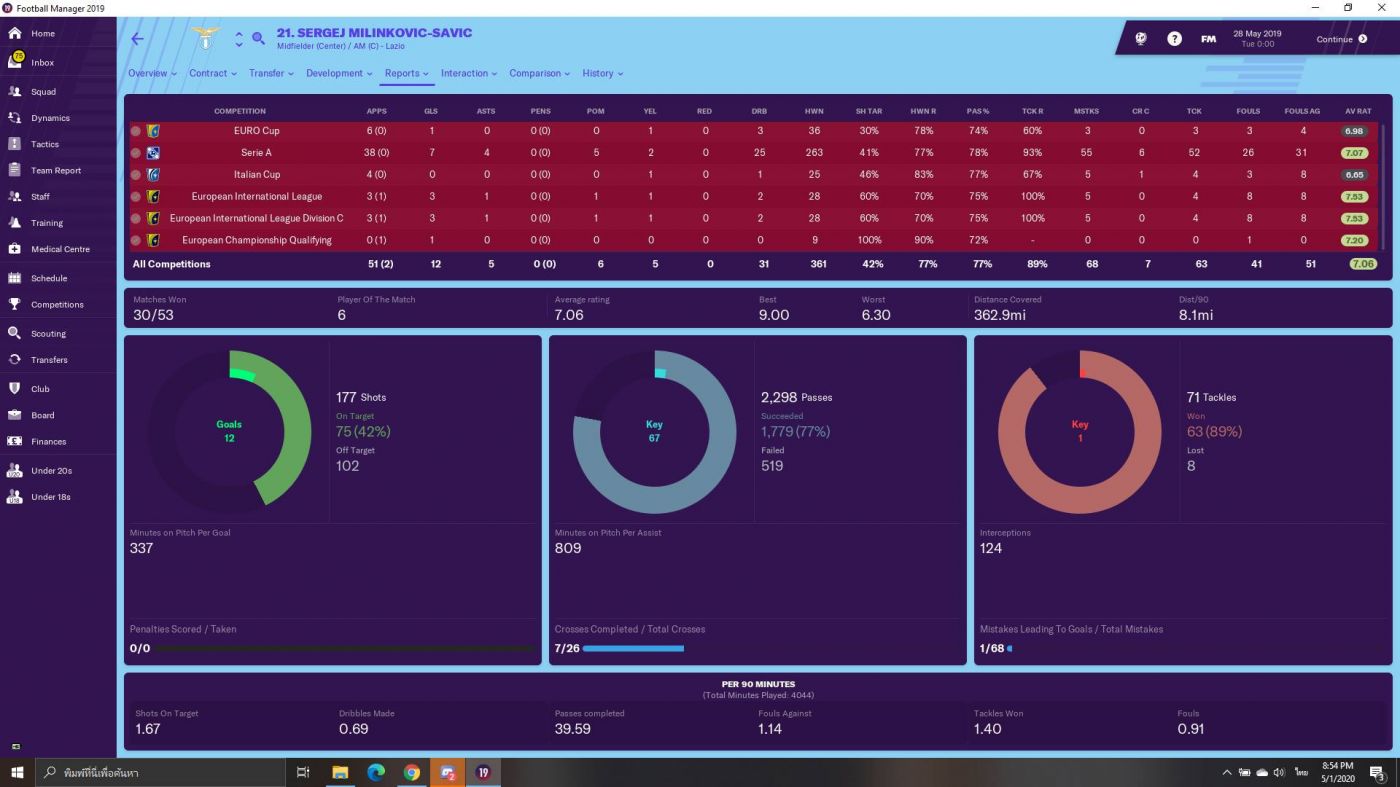Image resolution: width=1400 pixels, height=787 pixels.
Task: Launch Chrome from the Windows taskbar
Action: 411,772
